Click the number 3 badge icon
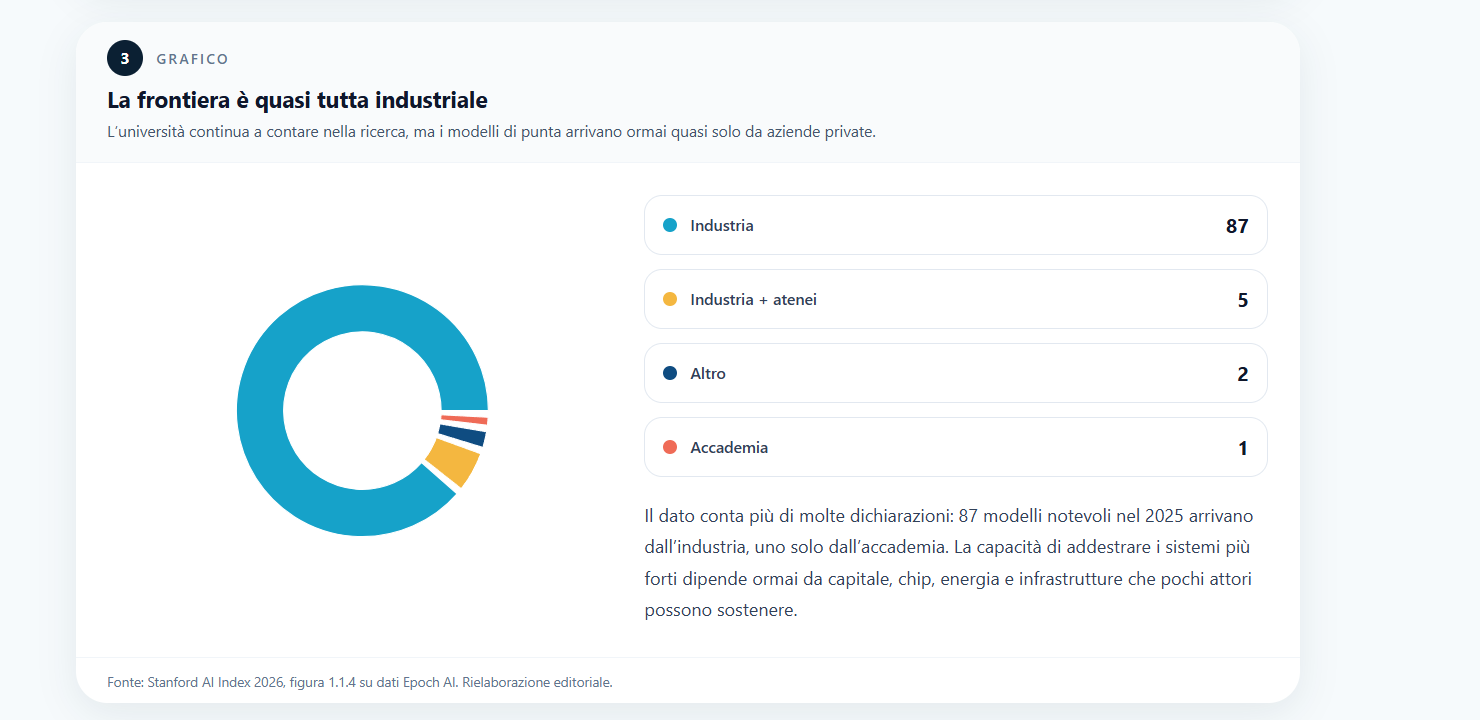The height and width of the screenshot is (720, 1480). pyautogui.click(x=125, y=59)
